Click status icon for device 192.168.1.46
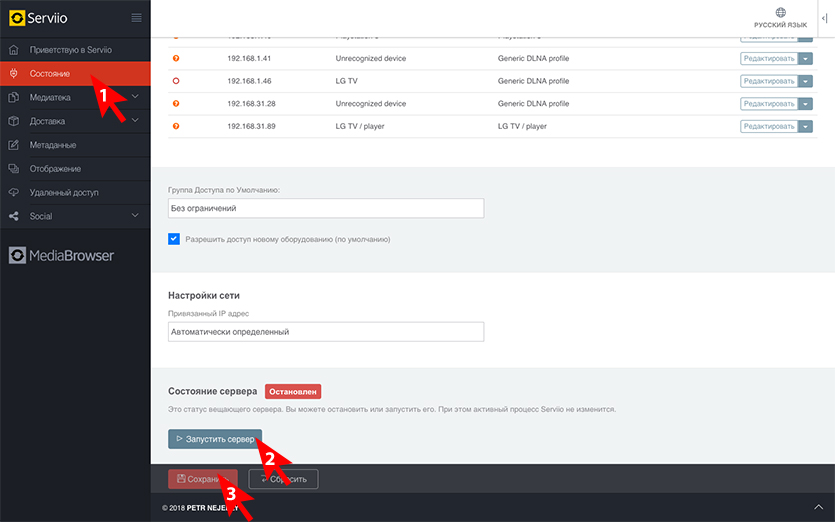The height and width of the screenshot is (522, 835). click(x=176, y=81)
